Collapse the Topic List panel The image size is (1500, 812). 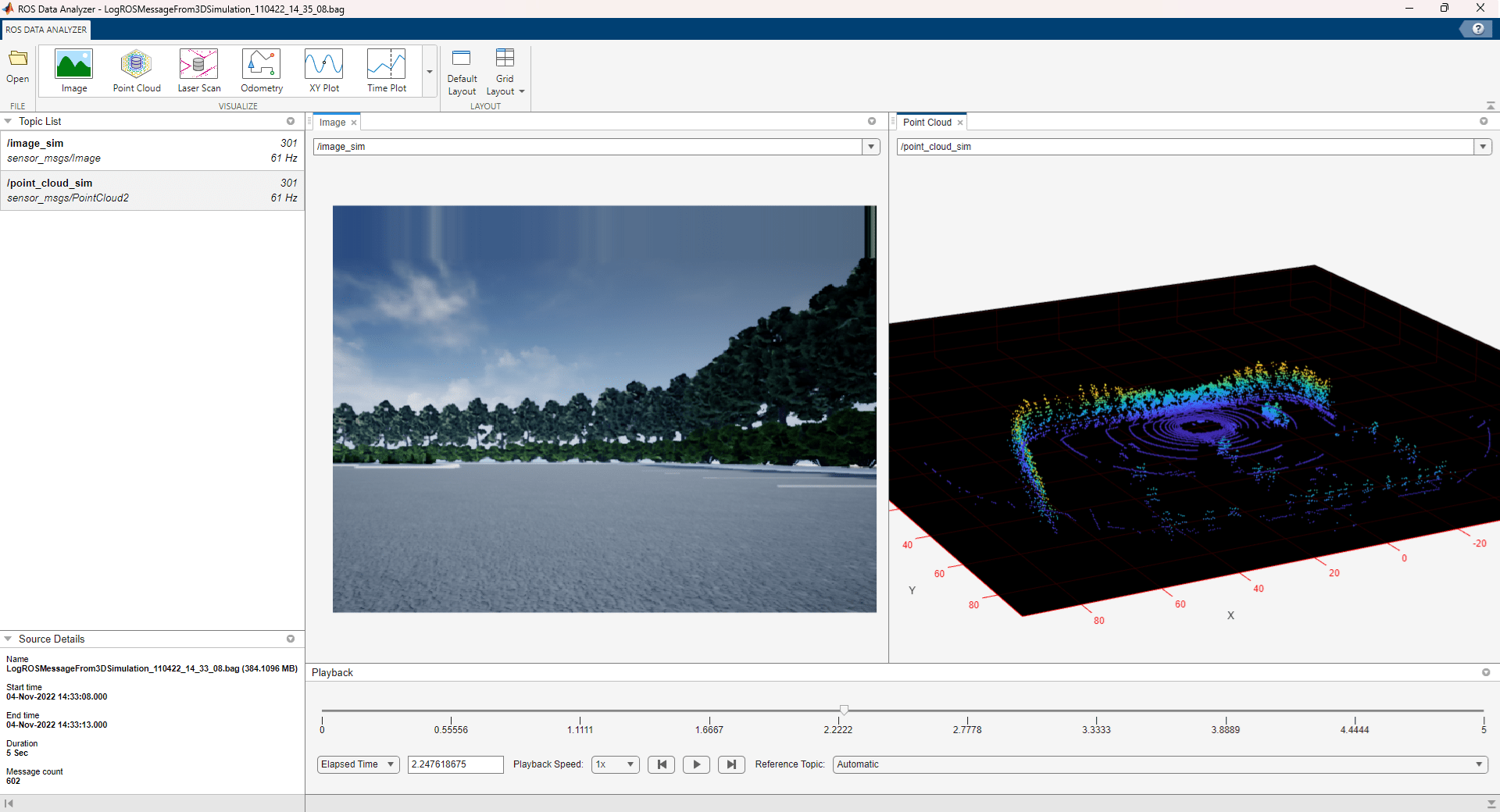7,121
